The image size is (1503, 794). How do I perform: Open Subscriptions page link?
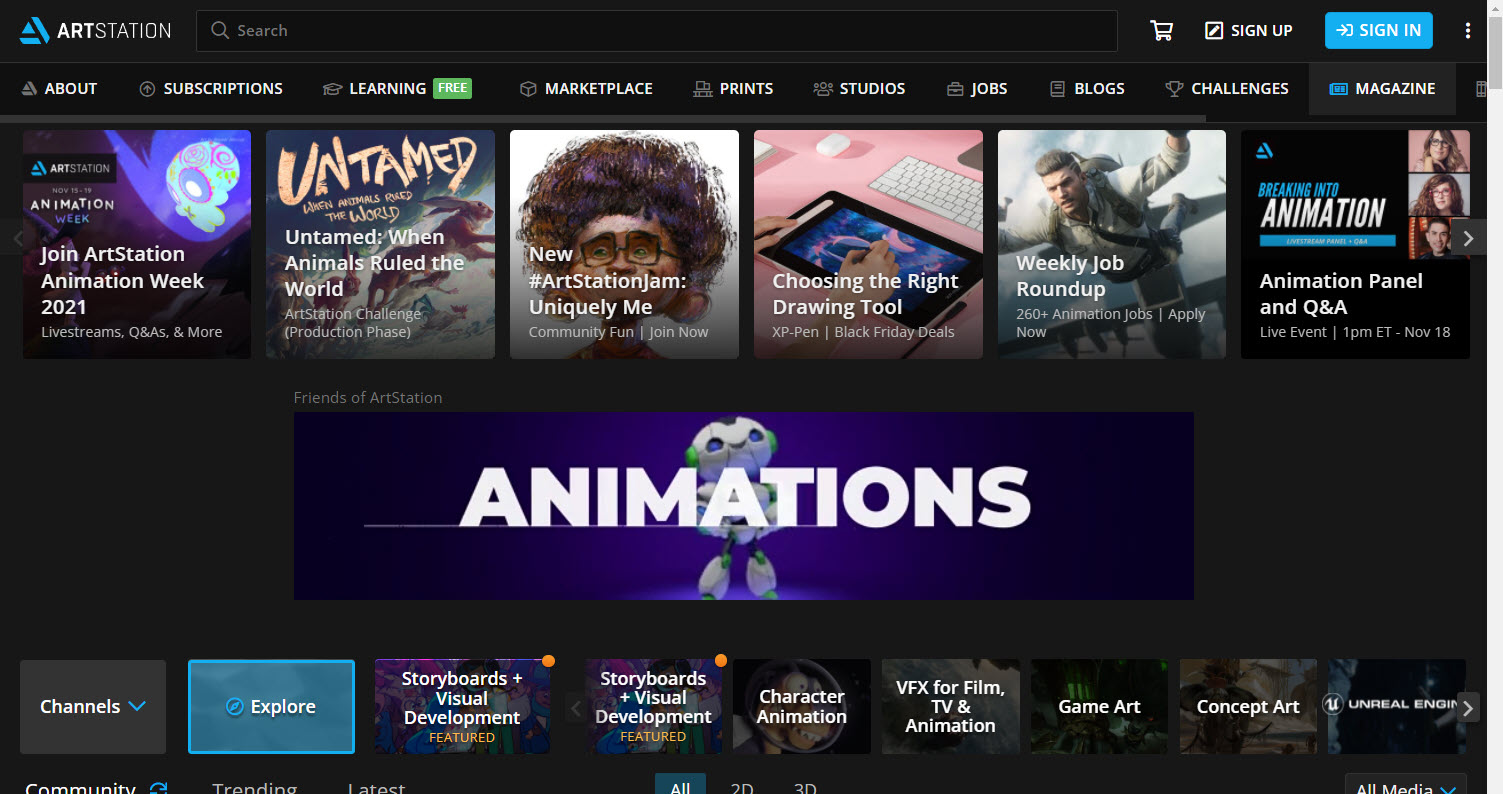[x=211, y=89]
